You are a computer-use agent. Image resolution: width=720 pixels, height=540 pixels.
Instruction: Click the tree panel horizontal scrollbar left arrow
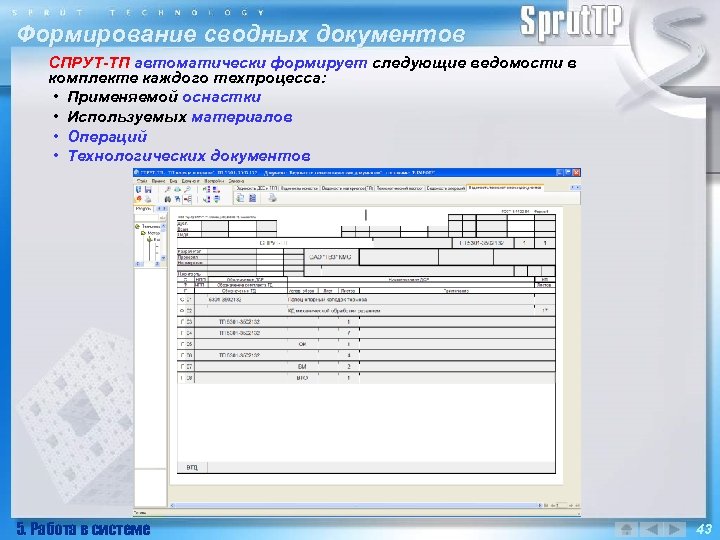[137, 264]
